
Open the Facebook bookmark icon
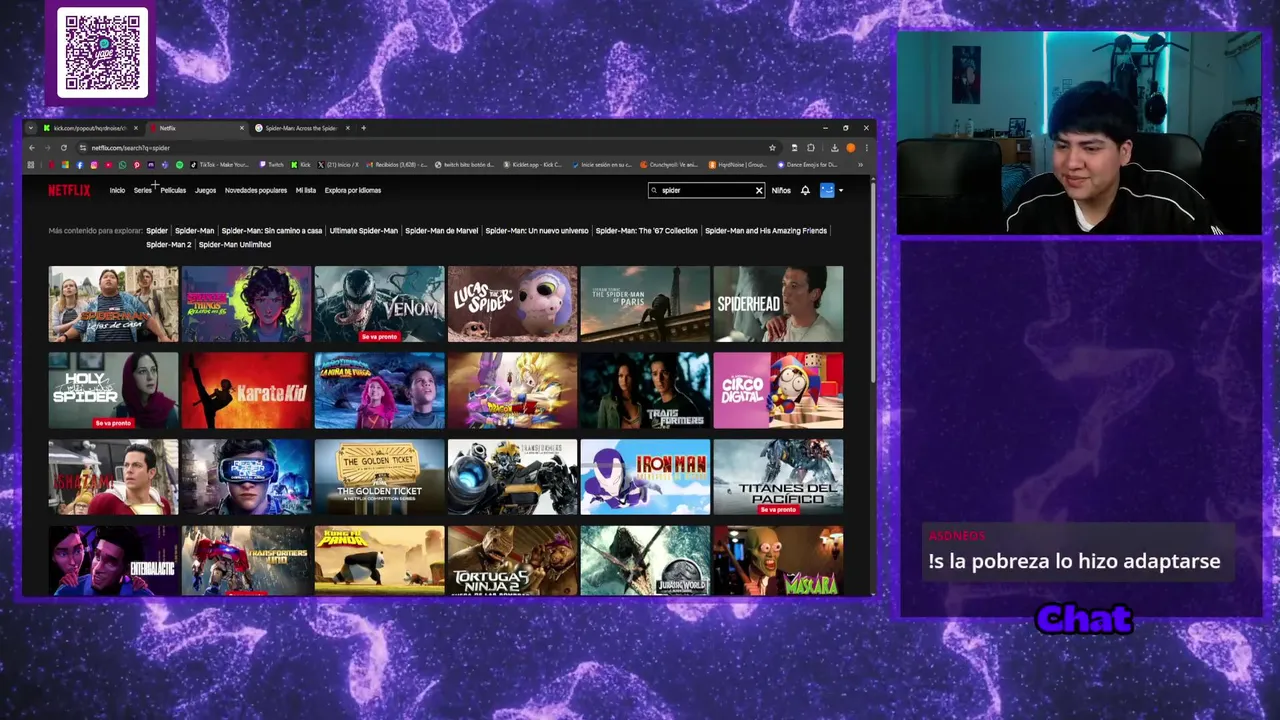pos(80,165)
